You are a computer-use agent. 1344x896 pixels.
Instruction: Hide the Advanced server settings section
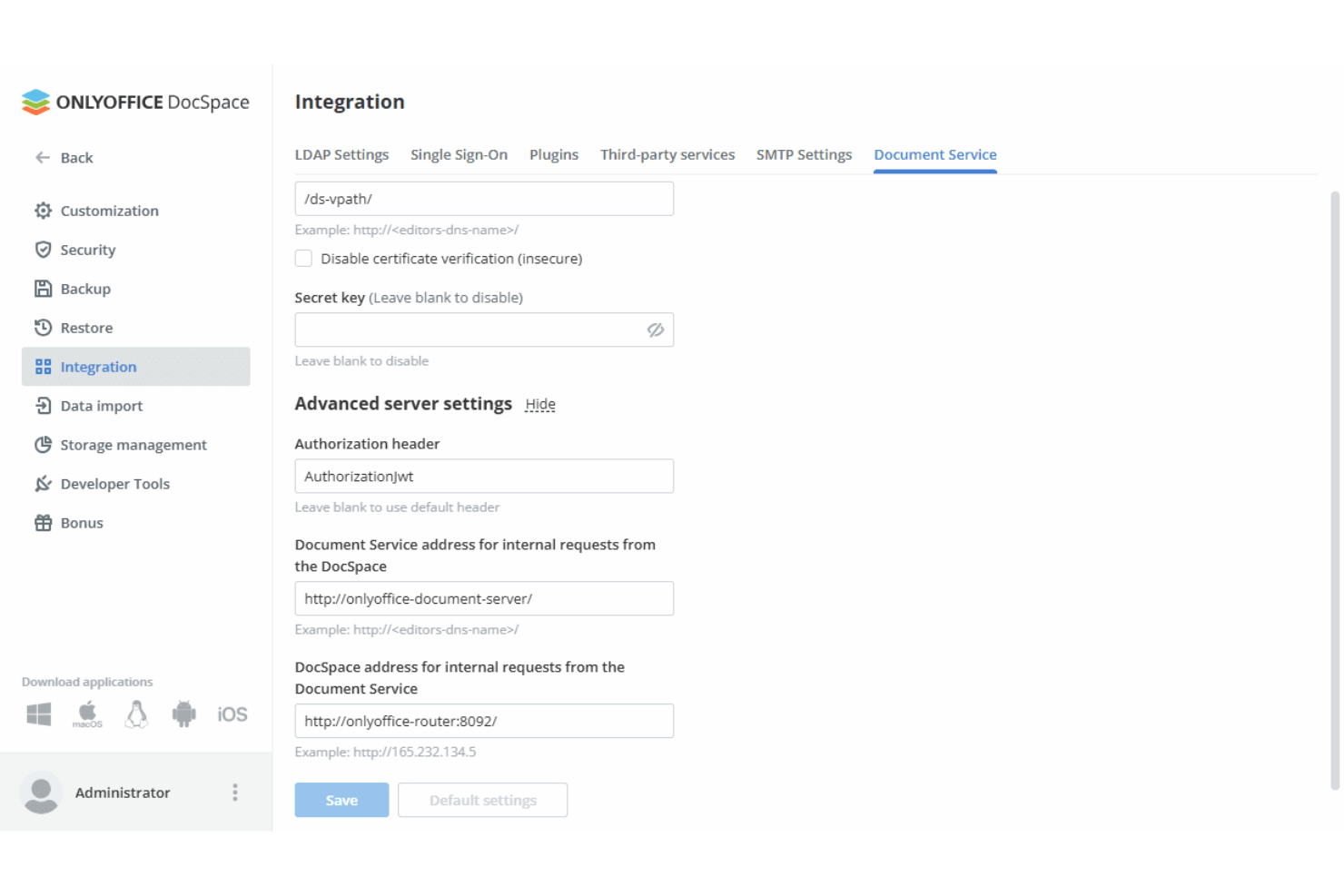(x=539, y=404)
